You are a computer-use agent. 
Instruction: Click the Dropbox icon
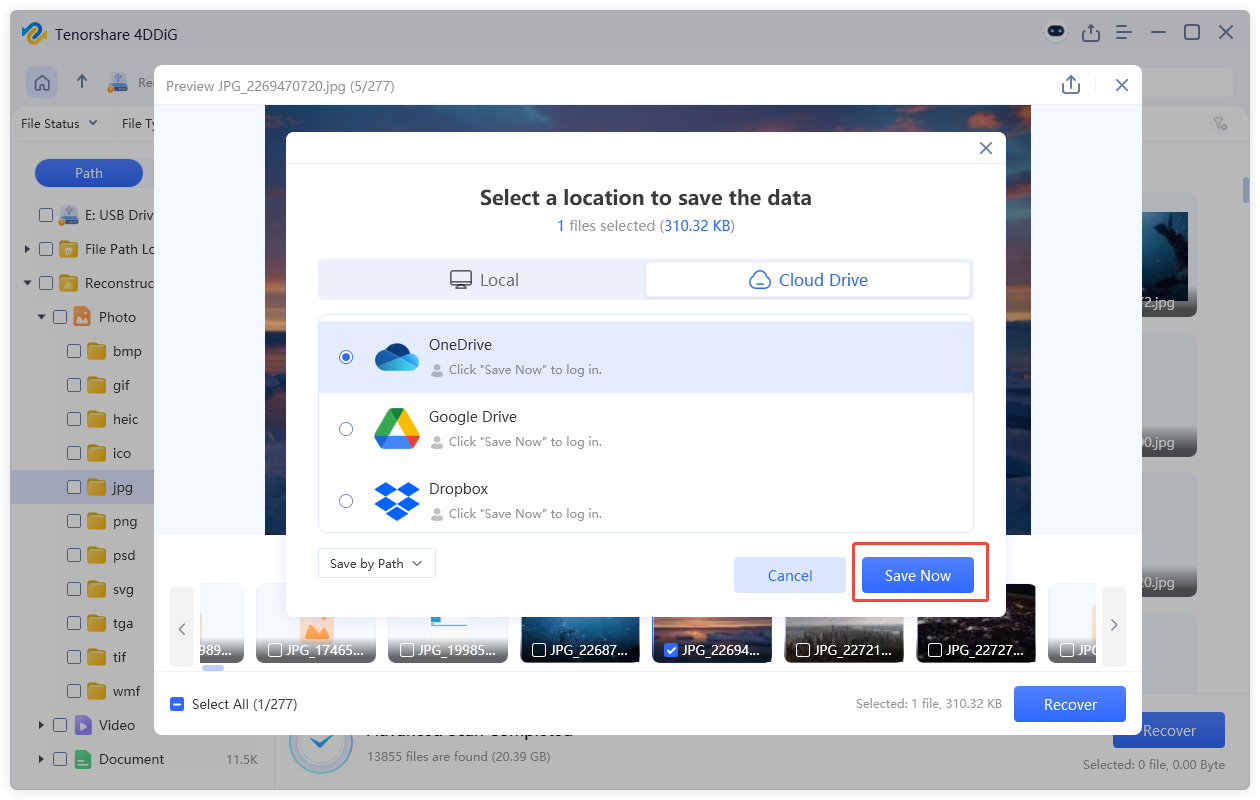click(397, 500)
